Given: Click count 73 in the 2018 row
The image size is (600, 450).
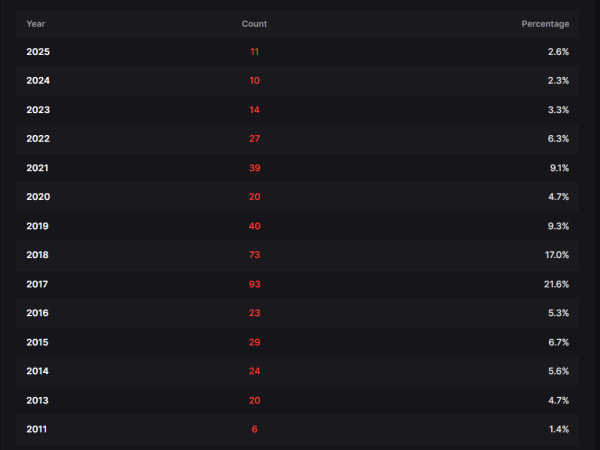Looking at the screenshot, I should [x=254, y=255].
